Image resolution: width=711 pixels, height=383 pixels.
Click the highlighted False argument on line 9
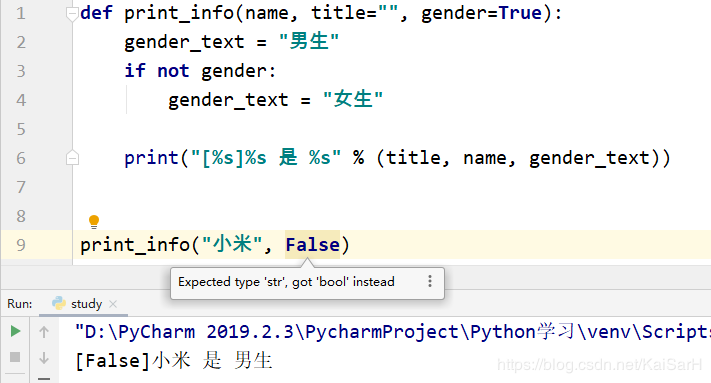point(312,245)
